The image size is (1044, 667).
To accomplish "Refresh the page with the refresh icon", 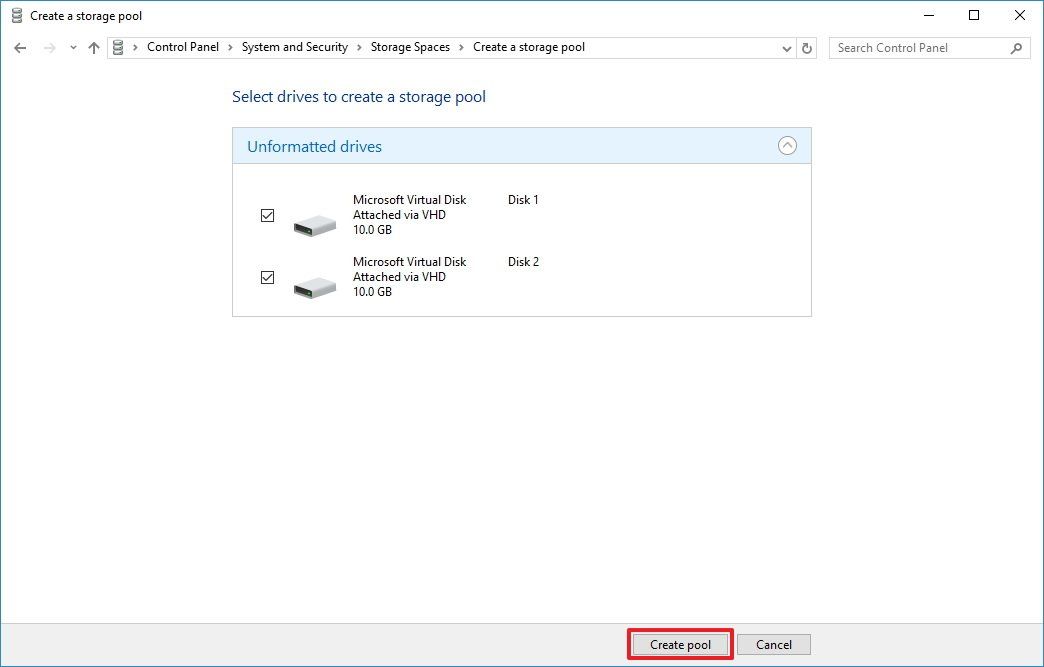I will point(807,47).
